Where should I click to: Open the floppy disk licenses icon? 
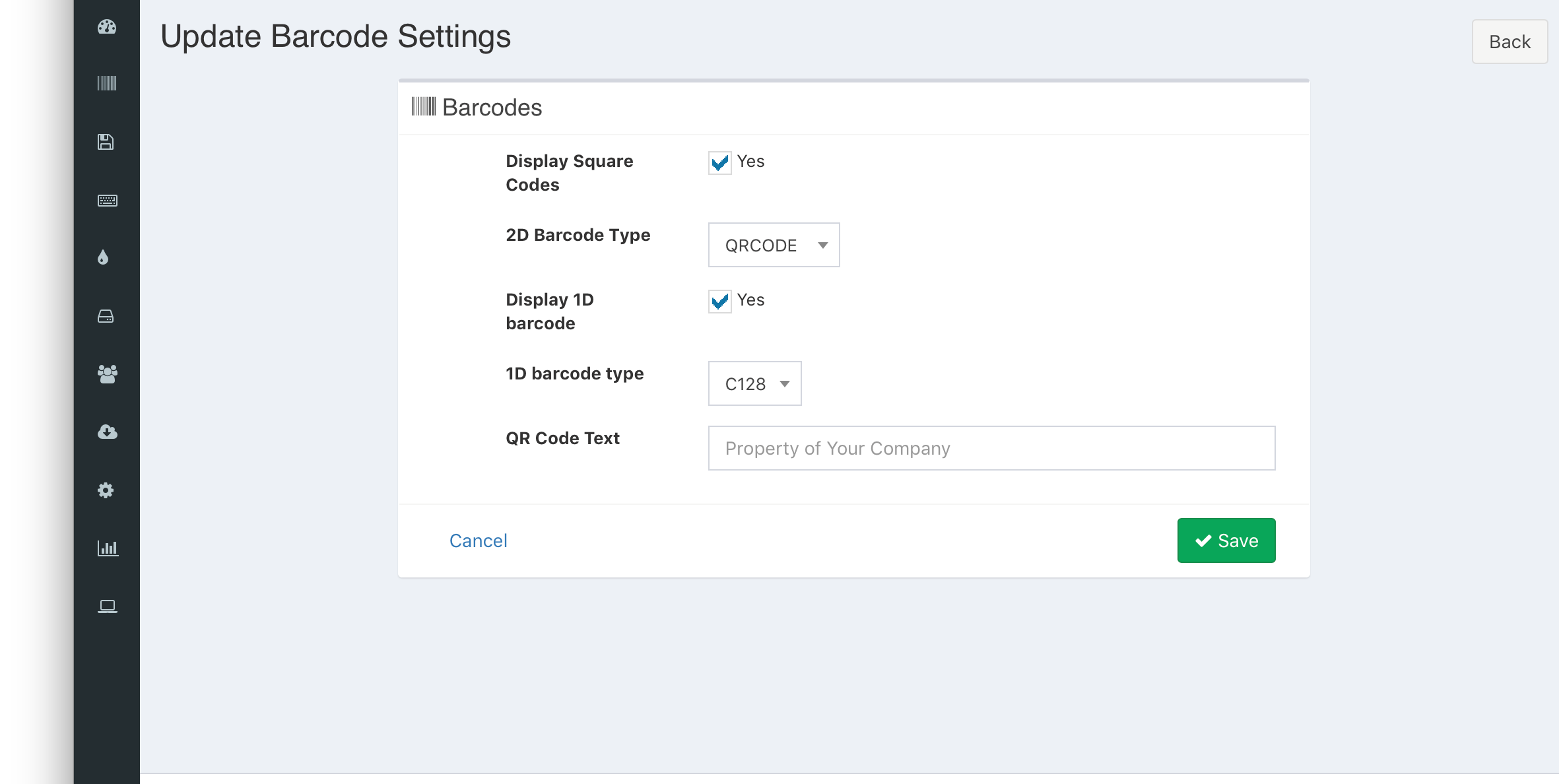(106, 142)
